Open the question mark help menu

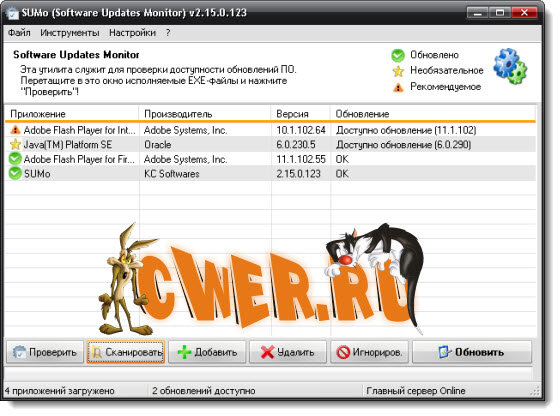pos(168,33)
